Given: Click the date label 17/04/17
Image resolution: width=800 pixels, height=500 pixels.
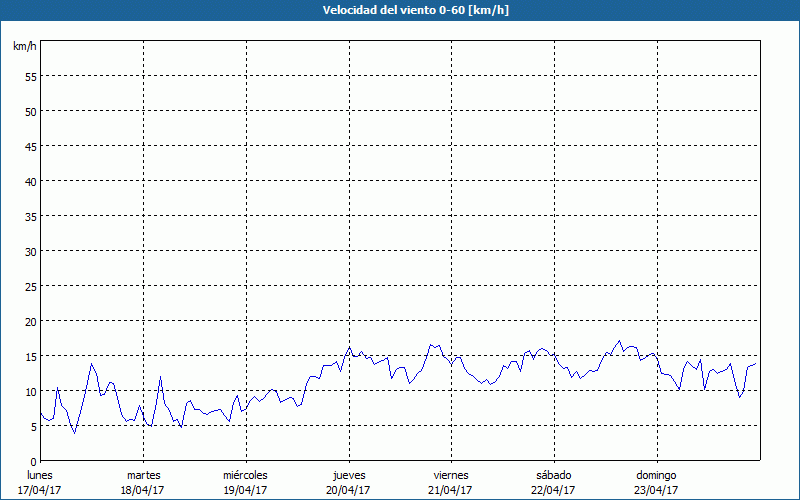Looking at the screenshot, I should tap(40, 490).
